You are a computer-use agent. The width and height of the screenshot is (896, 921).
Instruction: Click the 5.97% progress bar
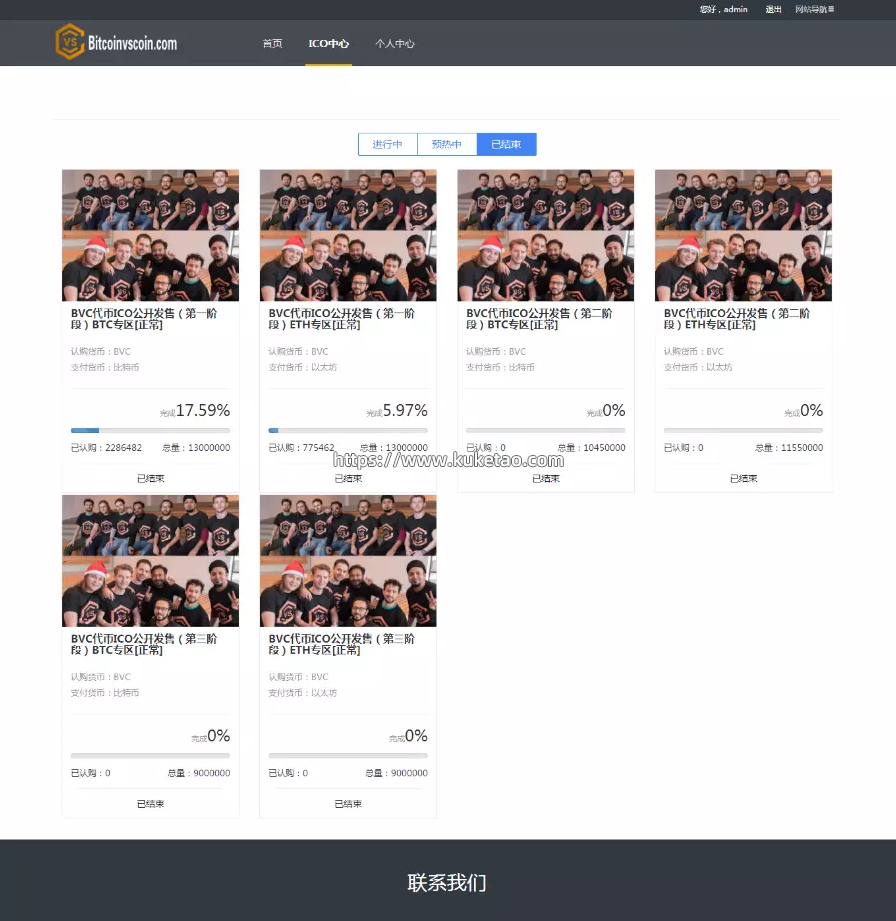point(348,431)
